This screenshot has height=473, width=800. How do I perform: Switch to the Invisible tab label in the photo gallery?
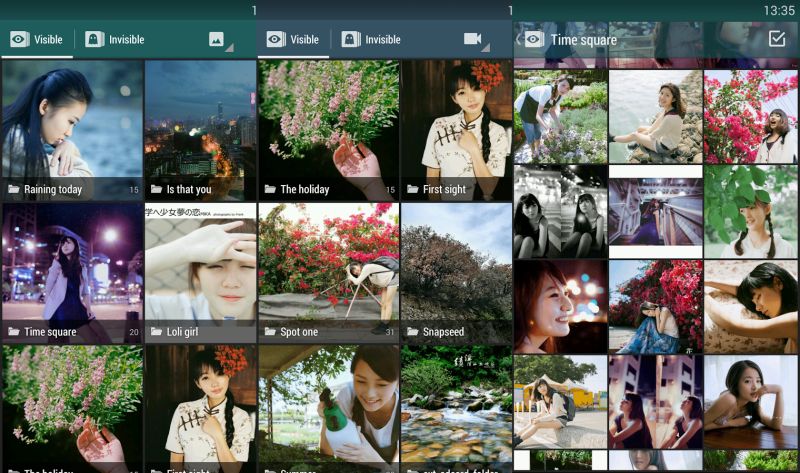coord(127,39)
